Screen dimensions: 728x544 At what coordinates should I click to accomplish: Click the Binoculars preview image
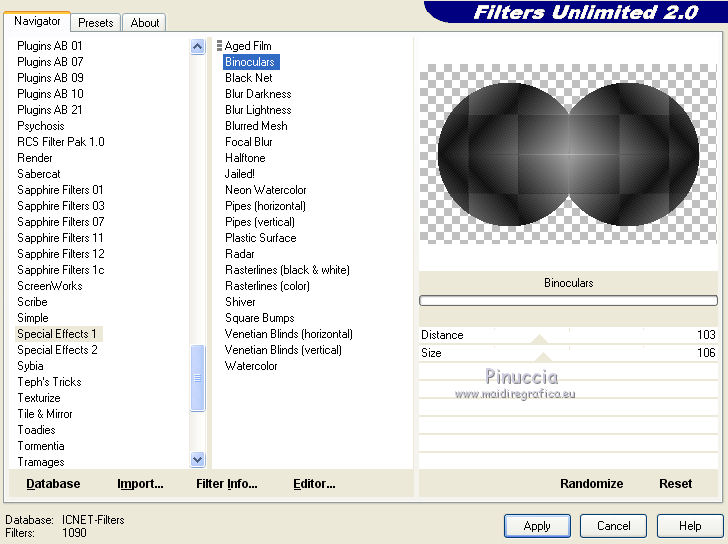(568, 154)
